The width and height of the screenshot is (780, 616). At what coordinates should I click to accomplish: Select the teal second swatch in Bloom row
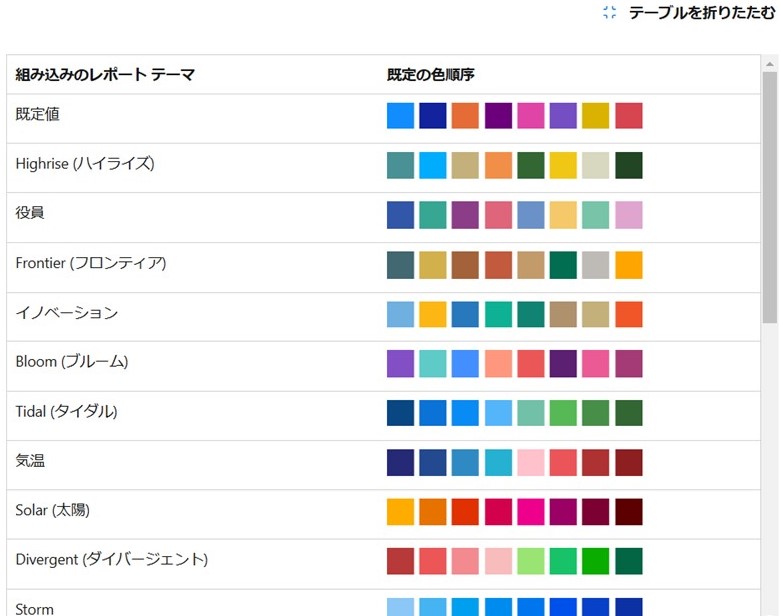[433, 364]
